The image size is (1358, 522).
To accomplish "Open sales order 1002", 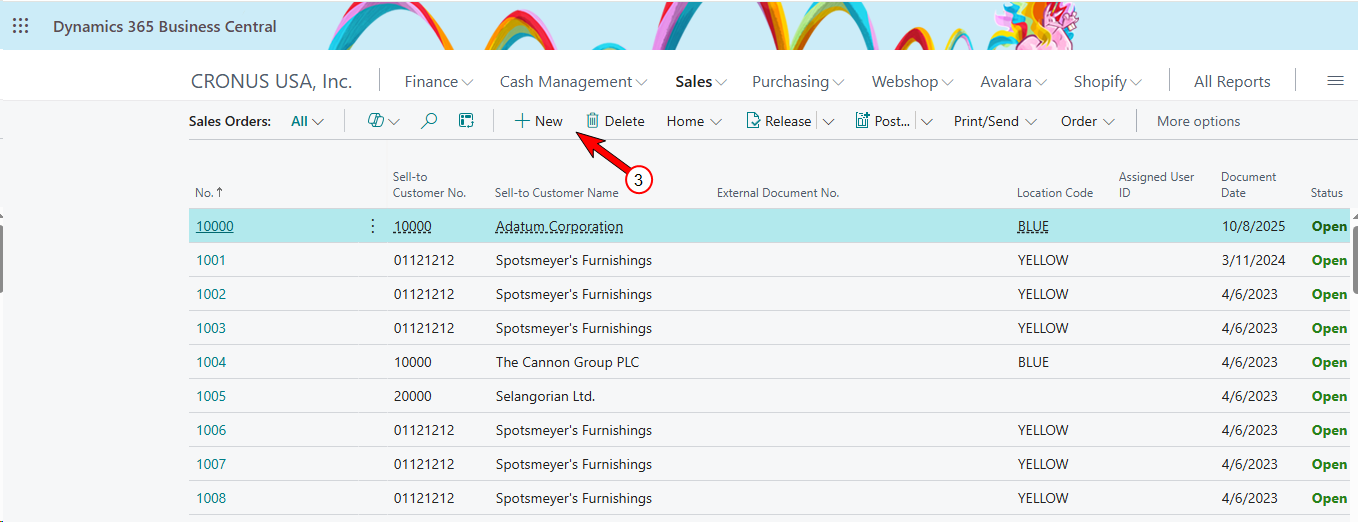I will [211, 294].
